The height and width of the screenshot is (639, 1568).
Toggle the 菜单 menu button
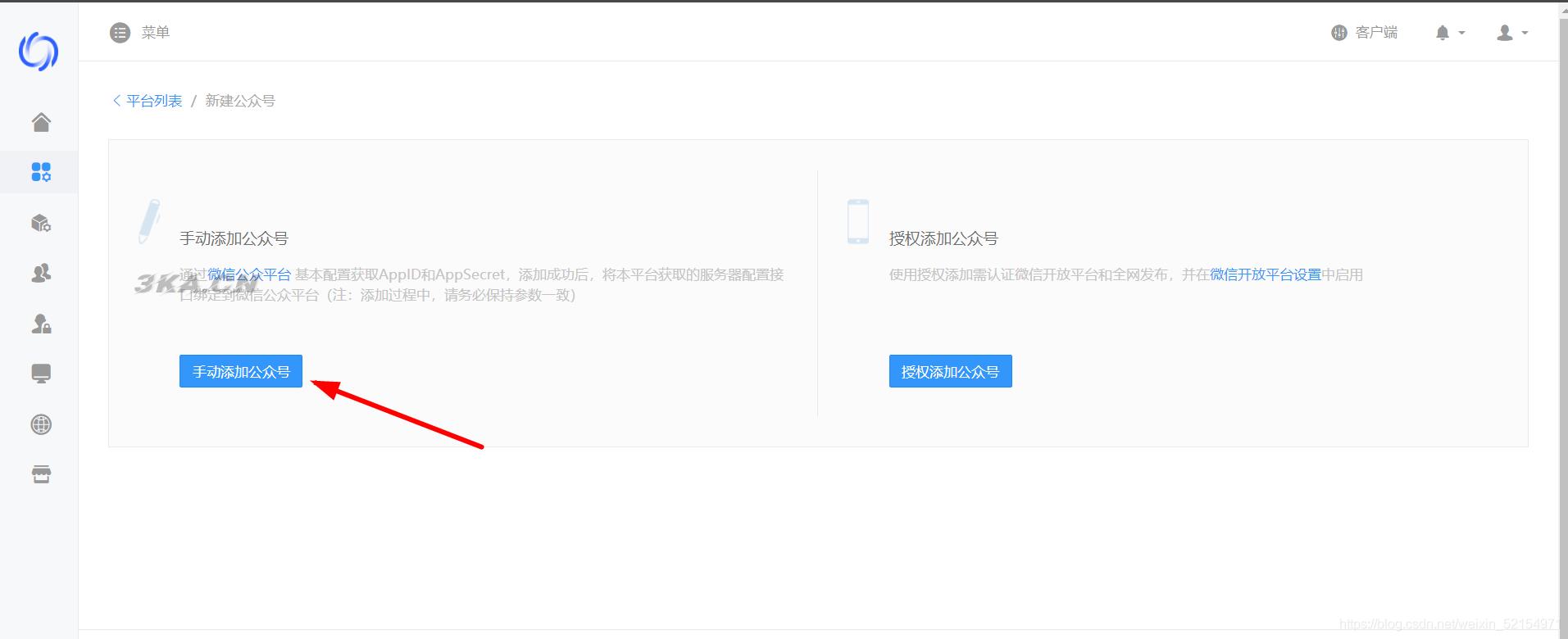(x=139, y=33)
